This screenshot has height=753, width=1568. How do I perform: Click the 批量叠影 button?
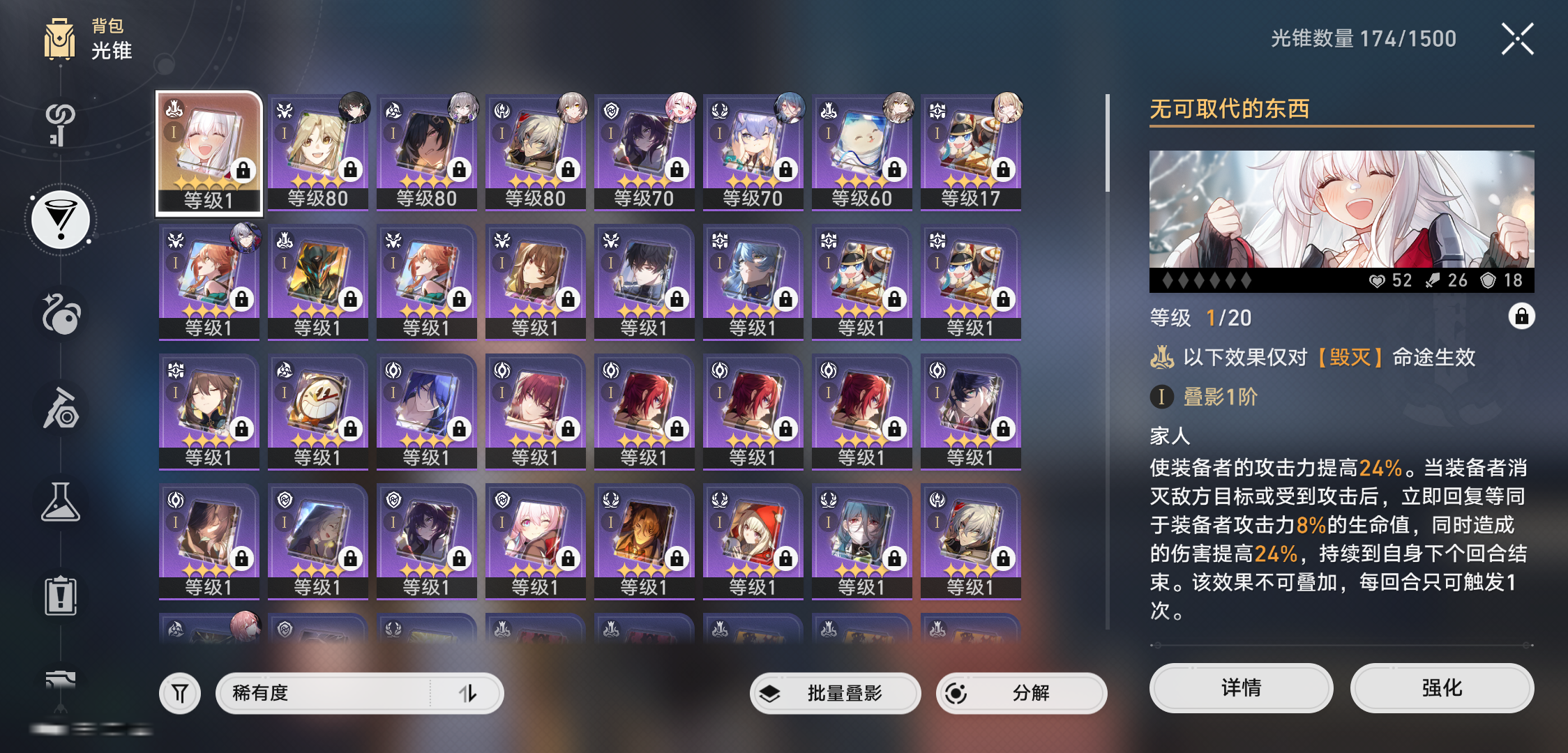pos(836,693)
